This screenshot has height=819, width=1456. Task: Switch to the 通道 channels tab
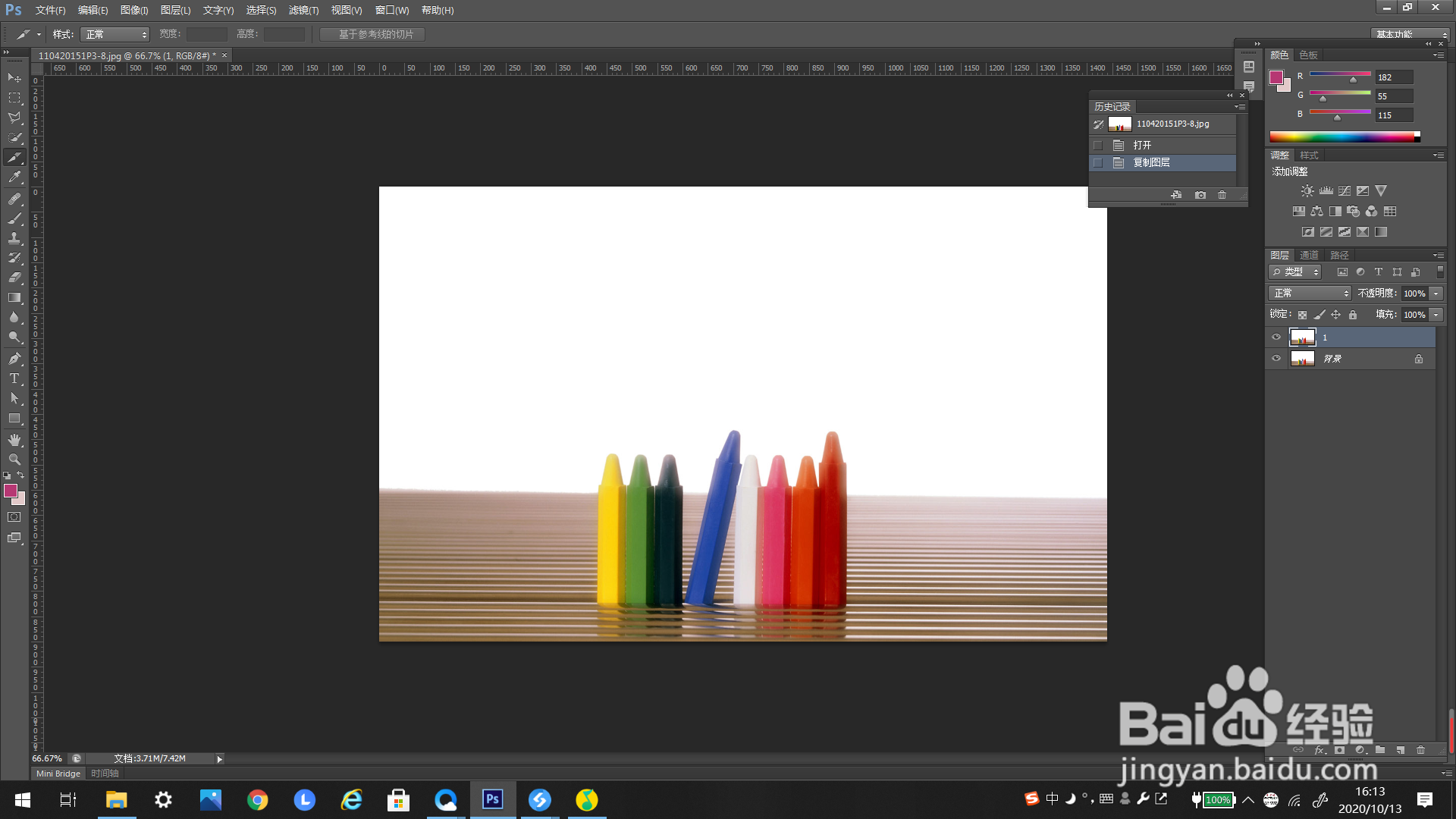coord(1309,256)
